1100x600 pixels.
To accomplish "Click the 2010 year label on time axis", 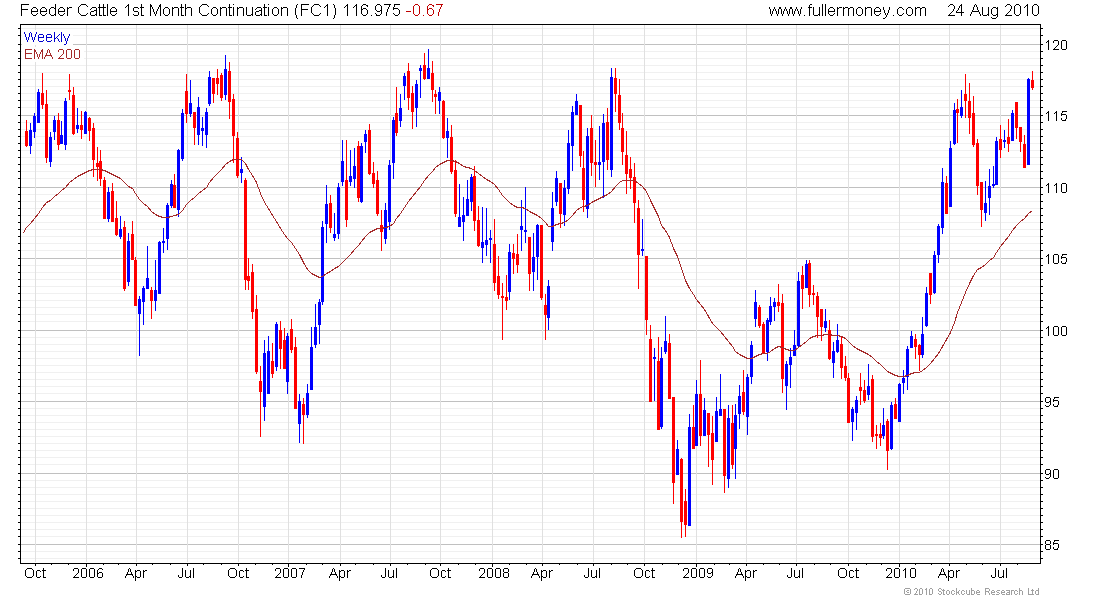I will [x=901, y=573].
